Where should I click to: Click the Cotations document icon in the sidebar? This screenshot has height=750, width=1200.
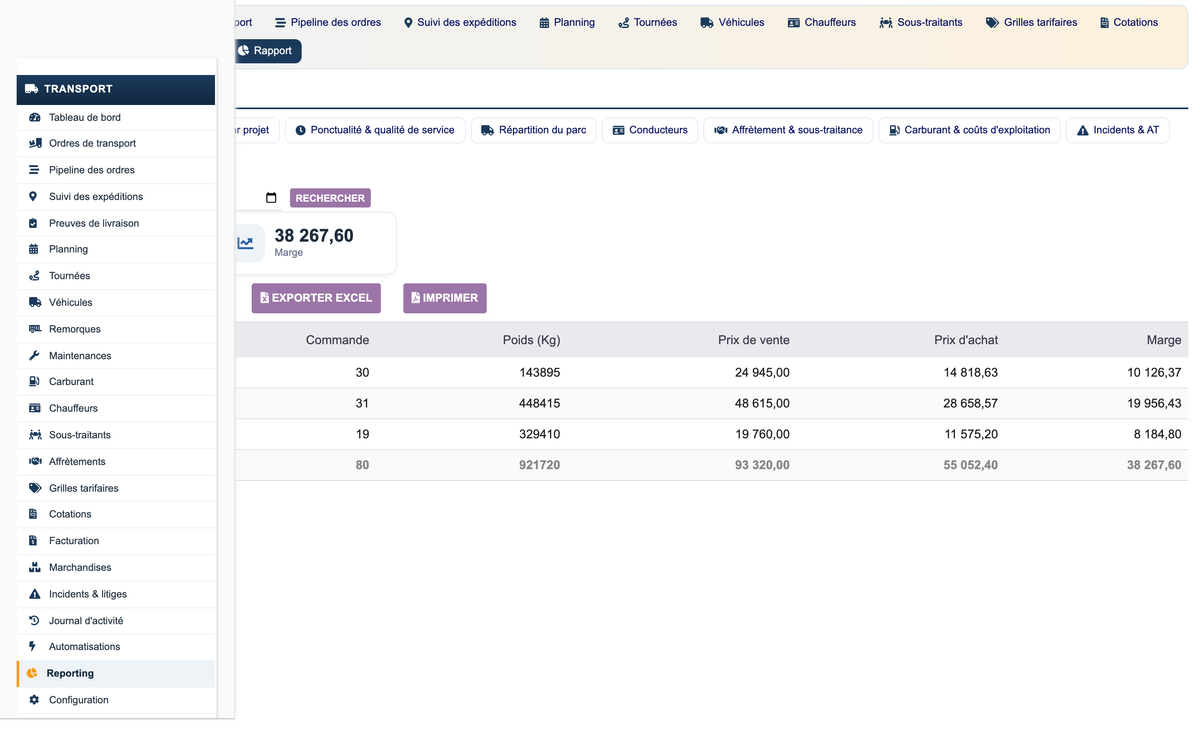coord(34,514)
